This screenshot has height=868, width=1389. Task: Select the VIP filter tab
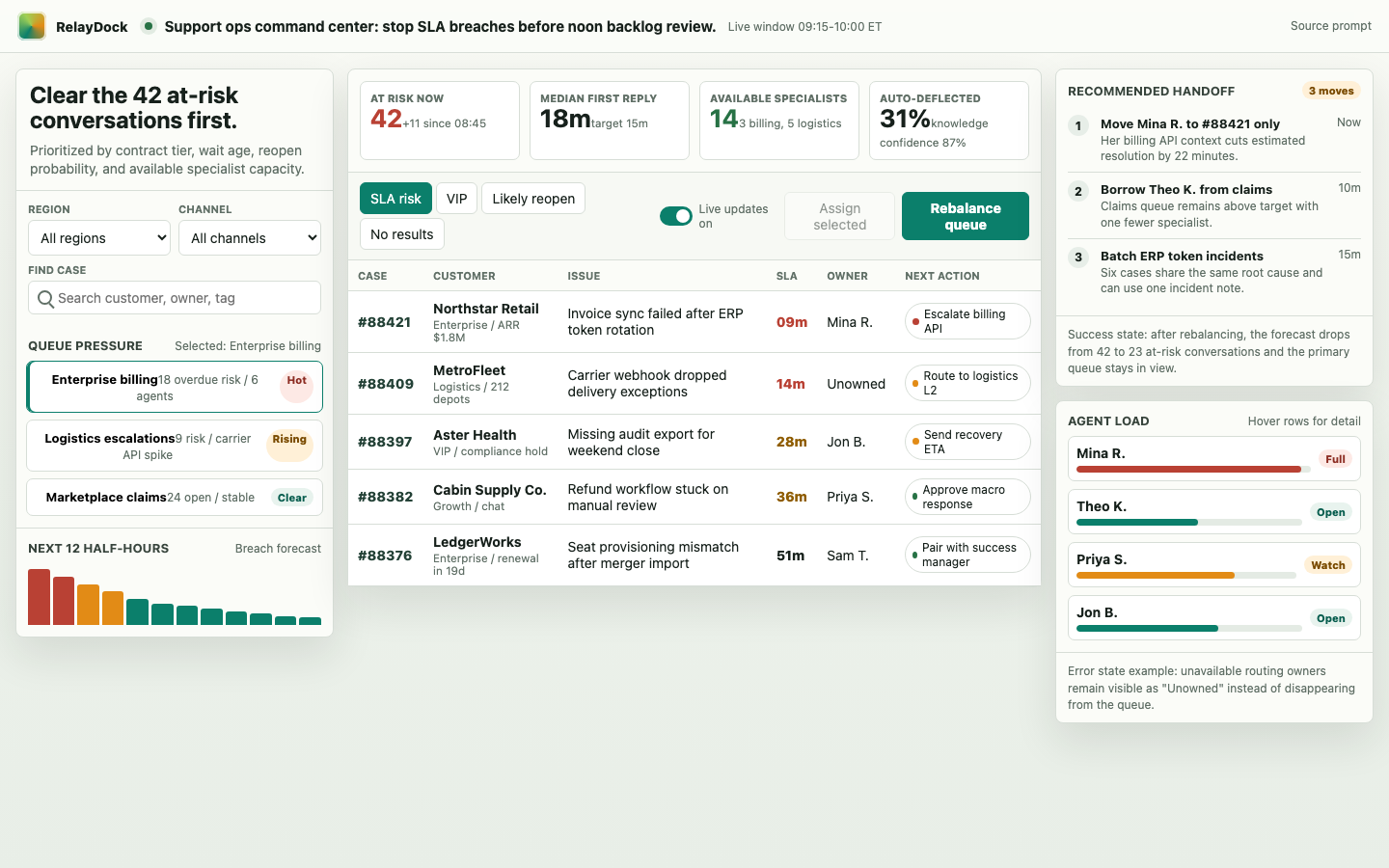[x=457, y=199]
